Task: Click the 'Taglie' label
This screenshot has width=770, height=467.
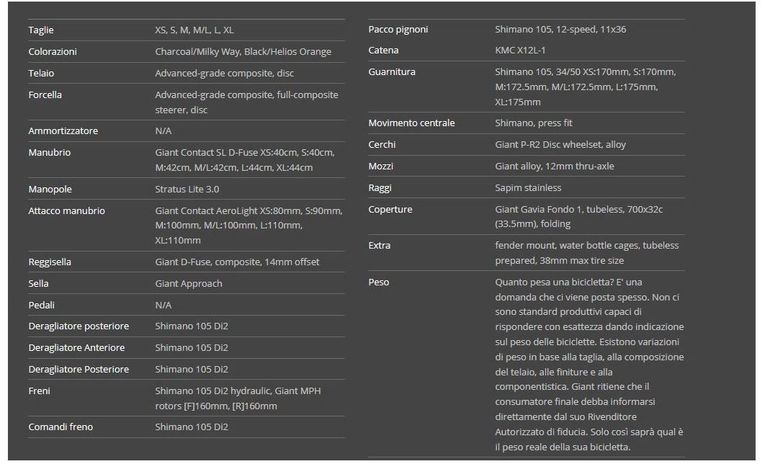Action: pyautogui.click(x=41, y=30)
